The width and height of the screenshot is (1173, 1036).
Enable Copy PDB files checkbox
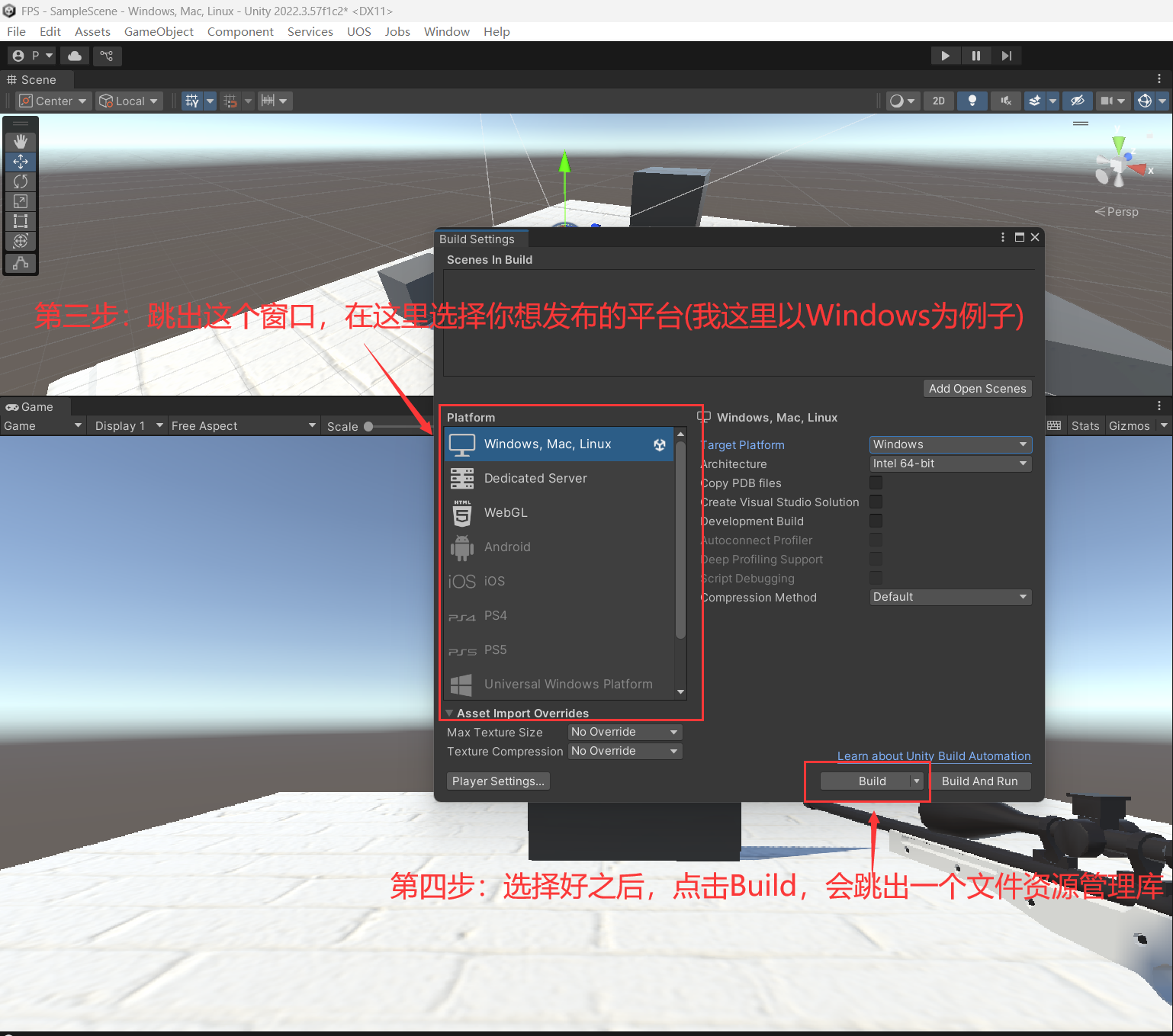pos(876,483)
